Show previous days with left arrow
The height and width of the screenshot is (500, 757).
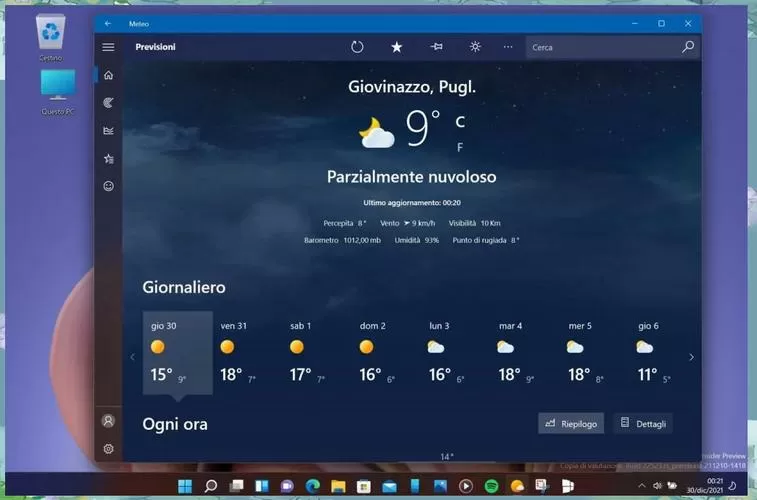pos(133,357)
